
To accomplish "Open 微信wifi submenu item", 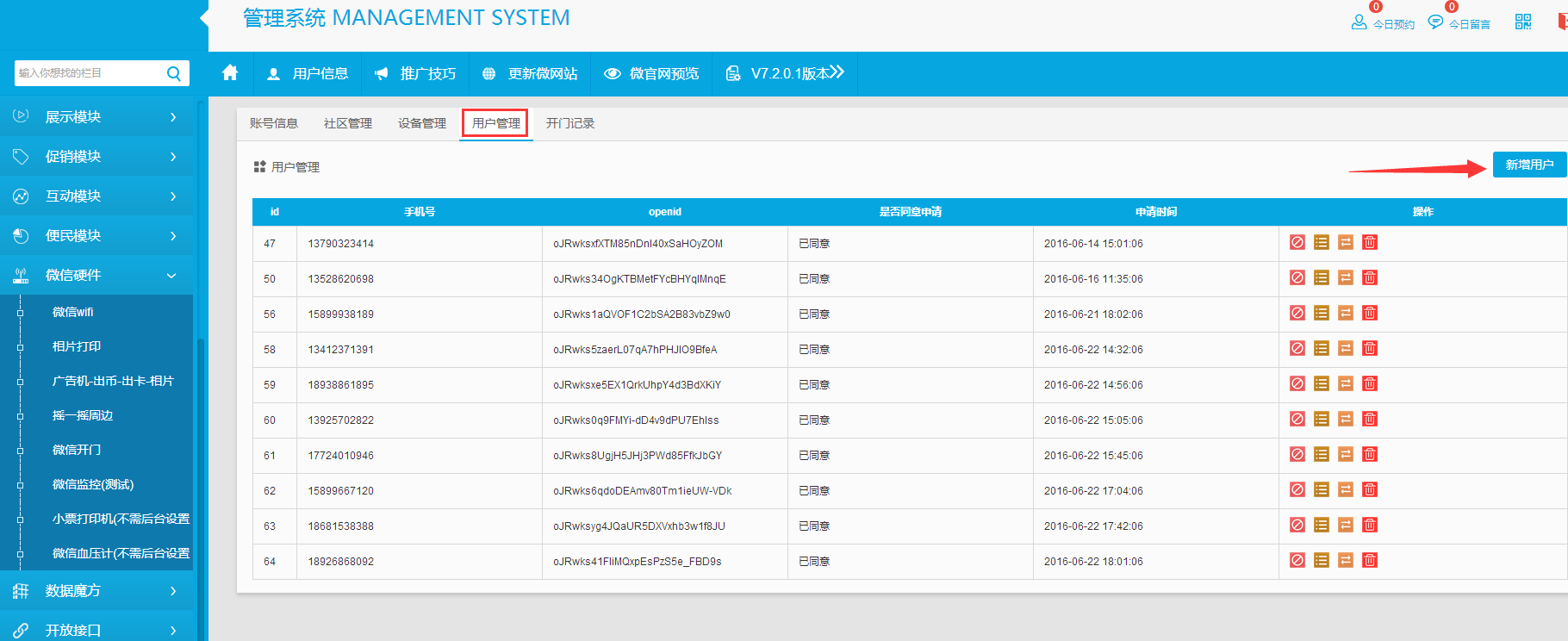I will (x=72, y=312).
